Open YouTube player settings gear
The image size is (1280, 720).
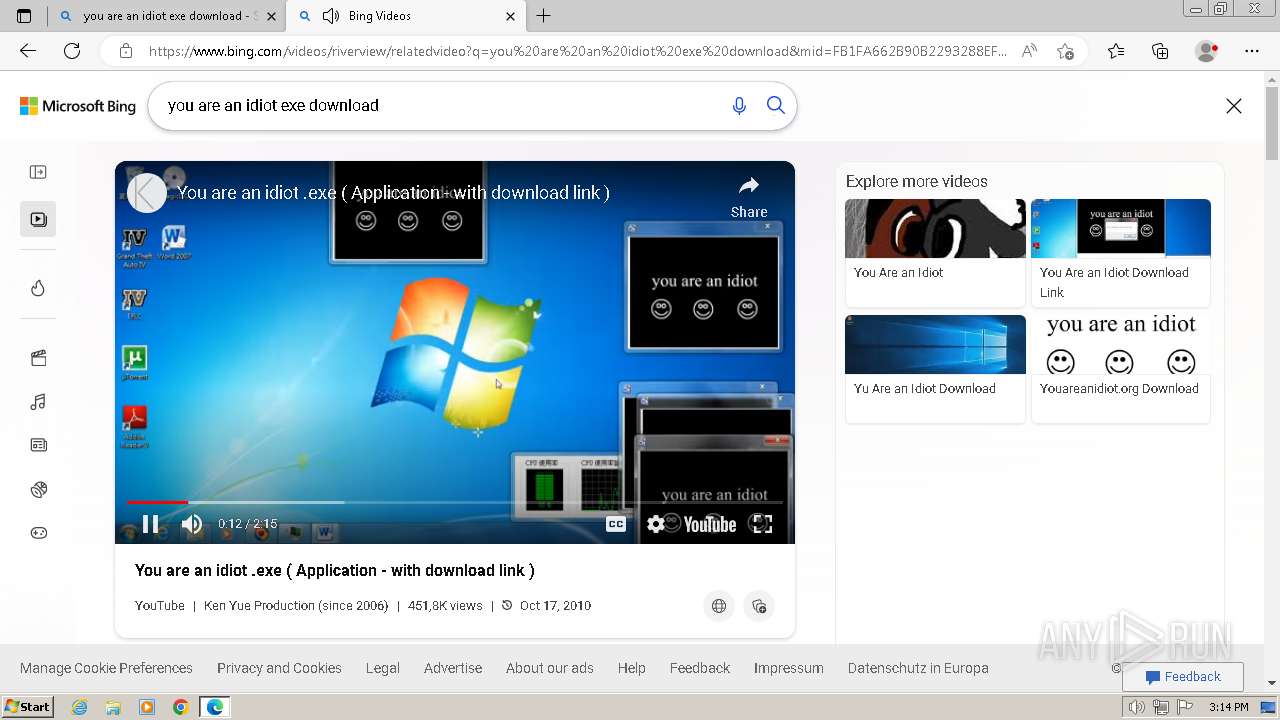pyautogui.click(x=656, y=524)
